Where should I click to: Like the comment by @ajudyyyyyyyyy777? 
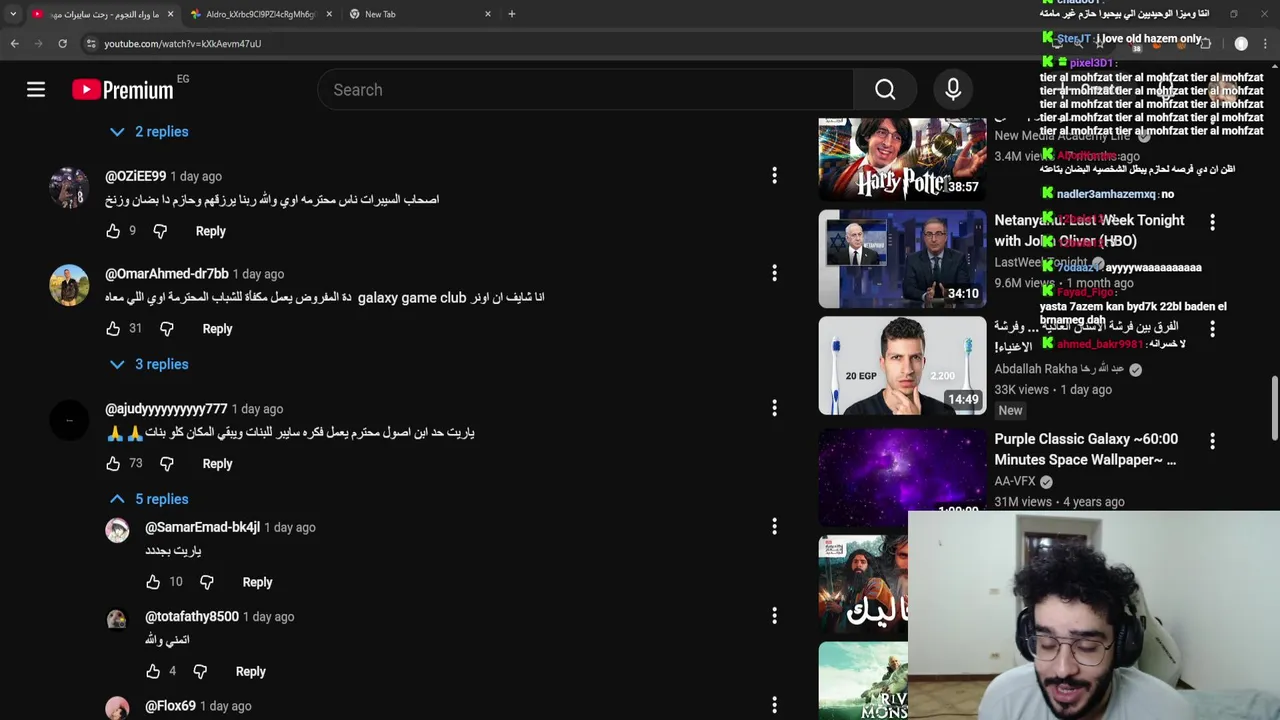click(113, 464)
